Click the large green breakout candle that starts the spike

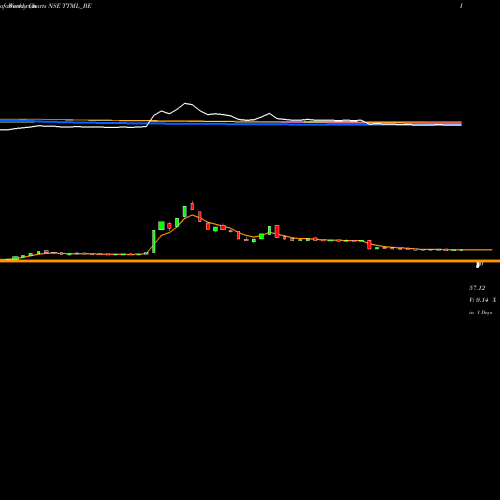tap(154, 241)
